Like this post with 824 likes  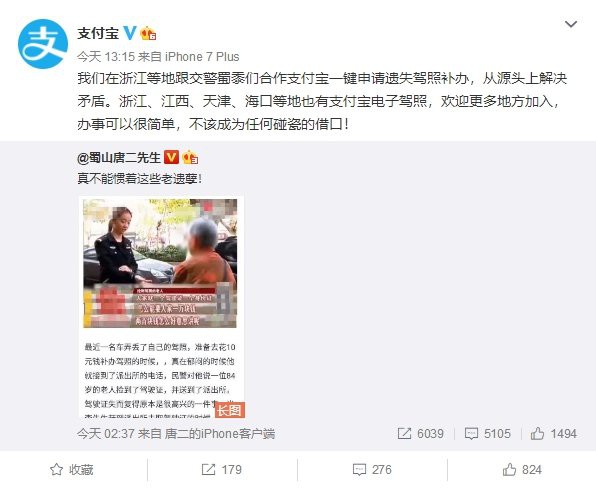point(522,470)
